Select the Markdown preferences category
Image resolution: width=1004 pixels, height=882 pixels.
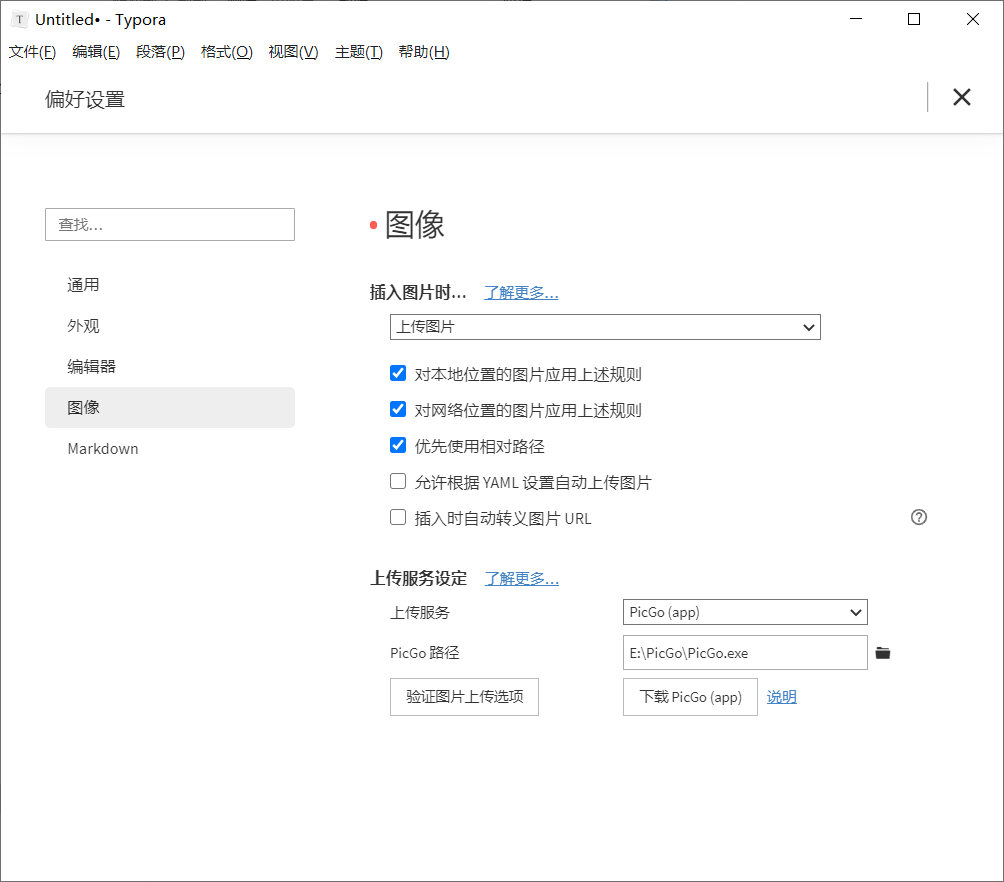pyautogui.click(x=170, y=448)
